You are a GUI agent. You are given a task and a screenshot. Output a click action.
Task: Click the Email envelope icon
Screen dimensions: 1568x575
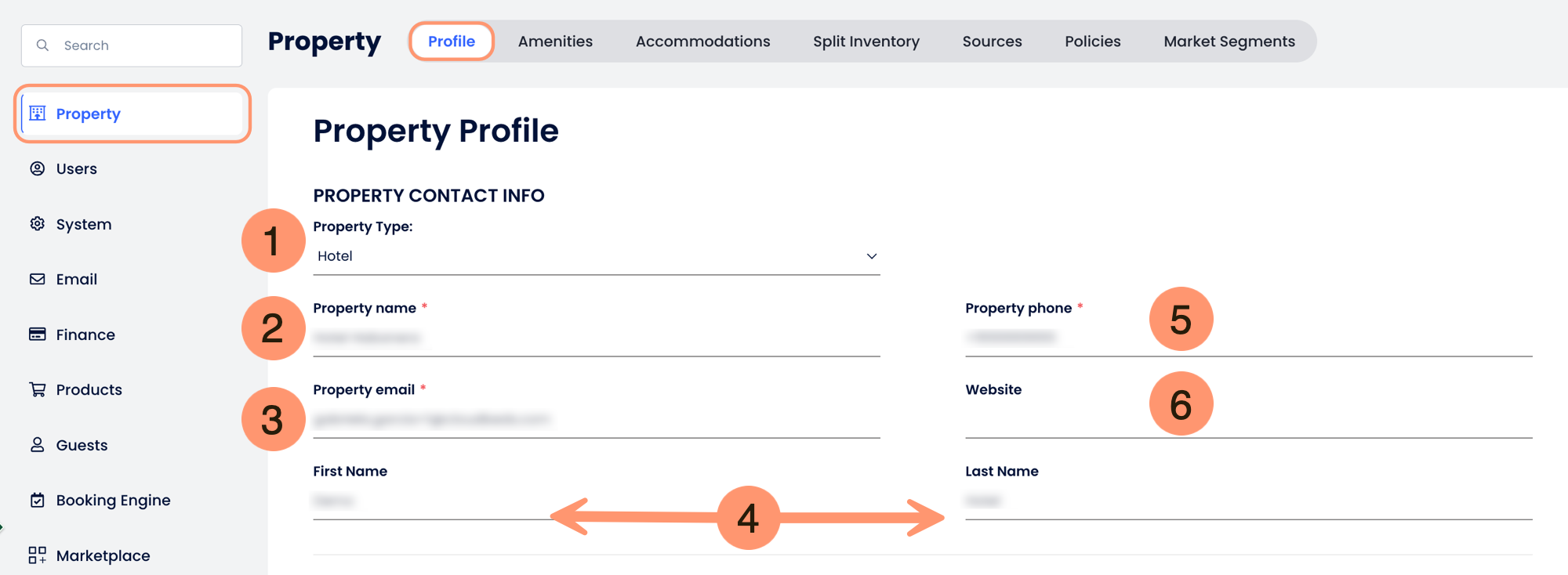coord(38,279)
